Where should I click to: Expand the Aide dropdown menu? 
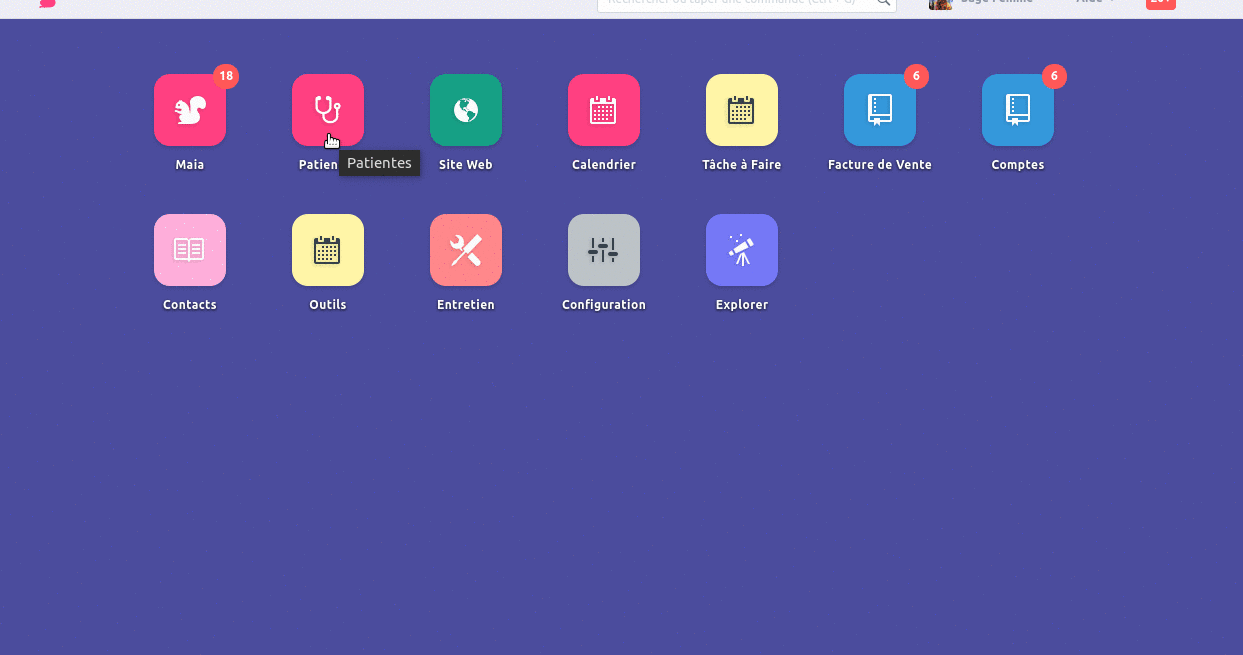[1095, 3]
